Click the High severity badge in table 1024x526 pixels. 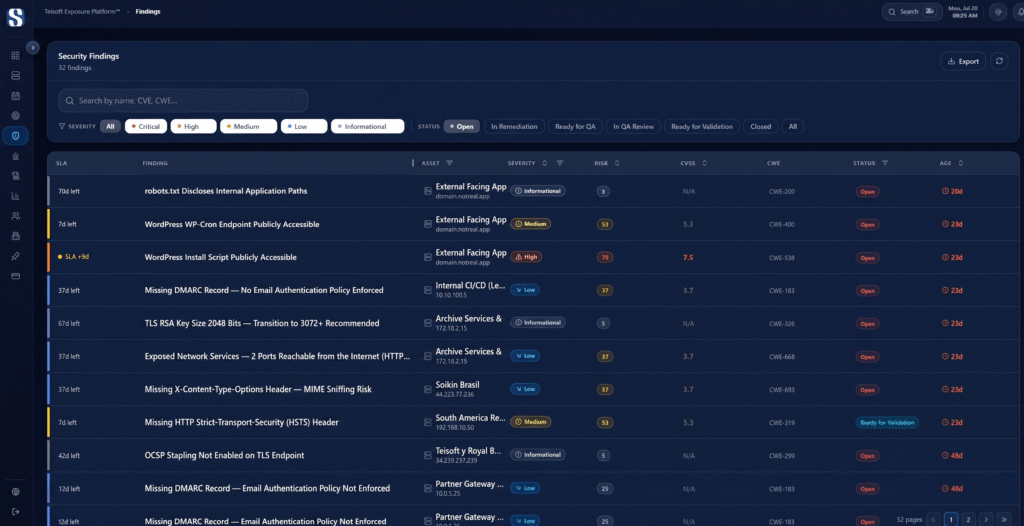(x=526, y=257)
